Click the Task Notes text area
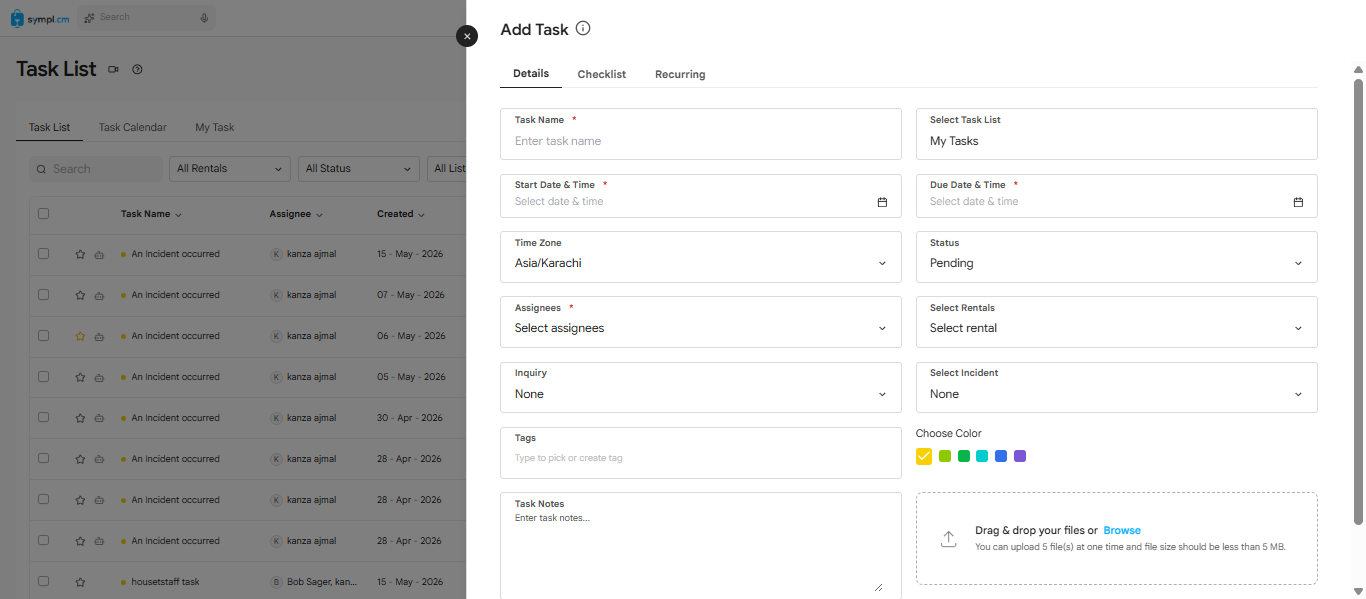The height and width of the screenshot is (599, 1366). 701,546
